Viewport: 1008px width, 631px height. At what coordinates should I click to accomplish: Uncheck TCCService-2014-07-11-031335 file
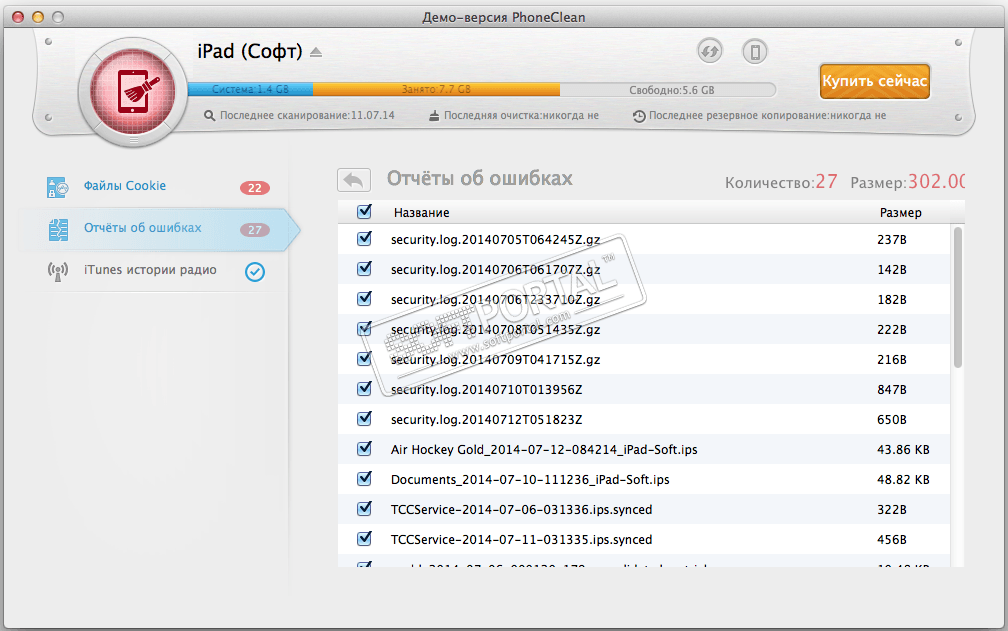[364, 538]
